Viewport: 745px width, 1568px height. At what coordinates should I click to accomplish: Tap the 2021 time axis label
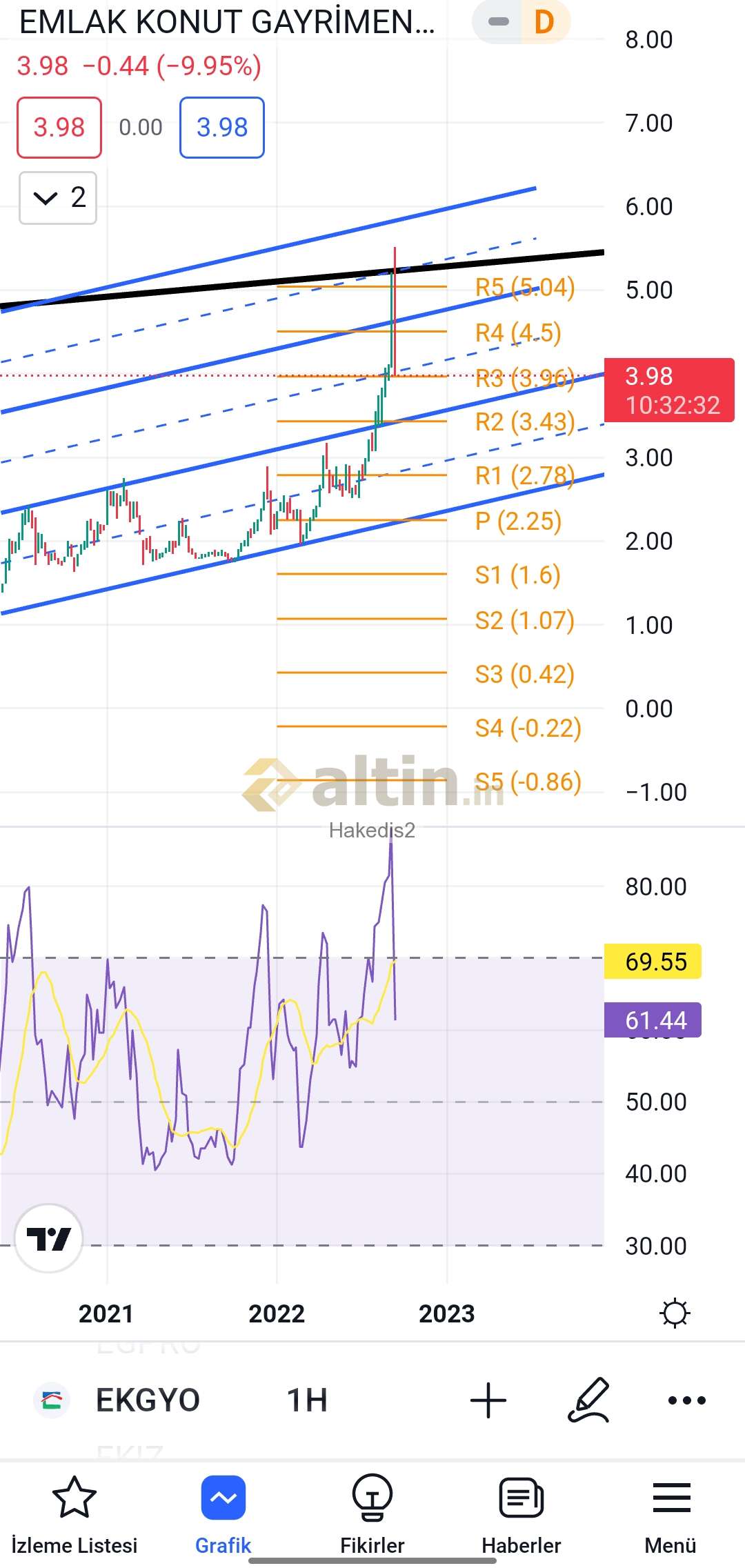106,1313
